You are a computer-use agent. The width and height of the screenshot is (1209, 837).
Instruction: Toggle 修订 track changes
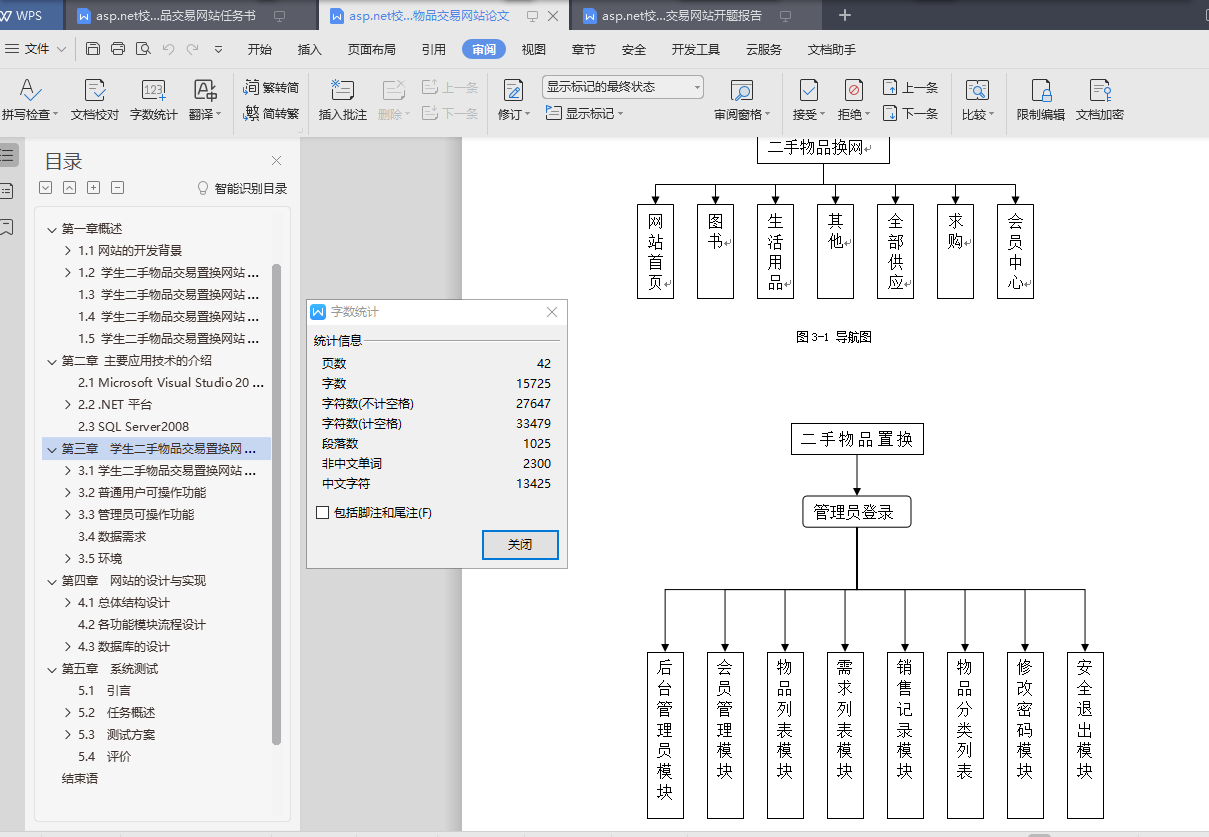(514, 101)
